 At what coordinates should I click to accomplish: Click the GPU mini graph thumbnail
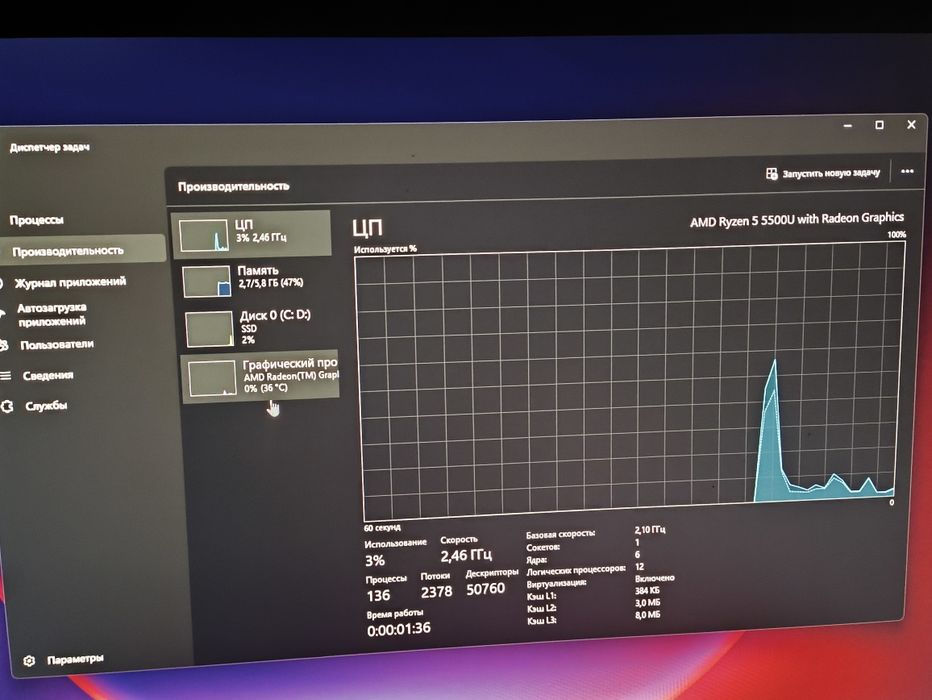[212, 378]
